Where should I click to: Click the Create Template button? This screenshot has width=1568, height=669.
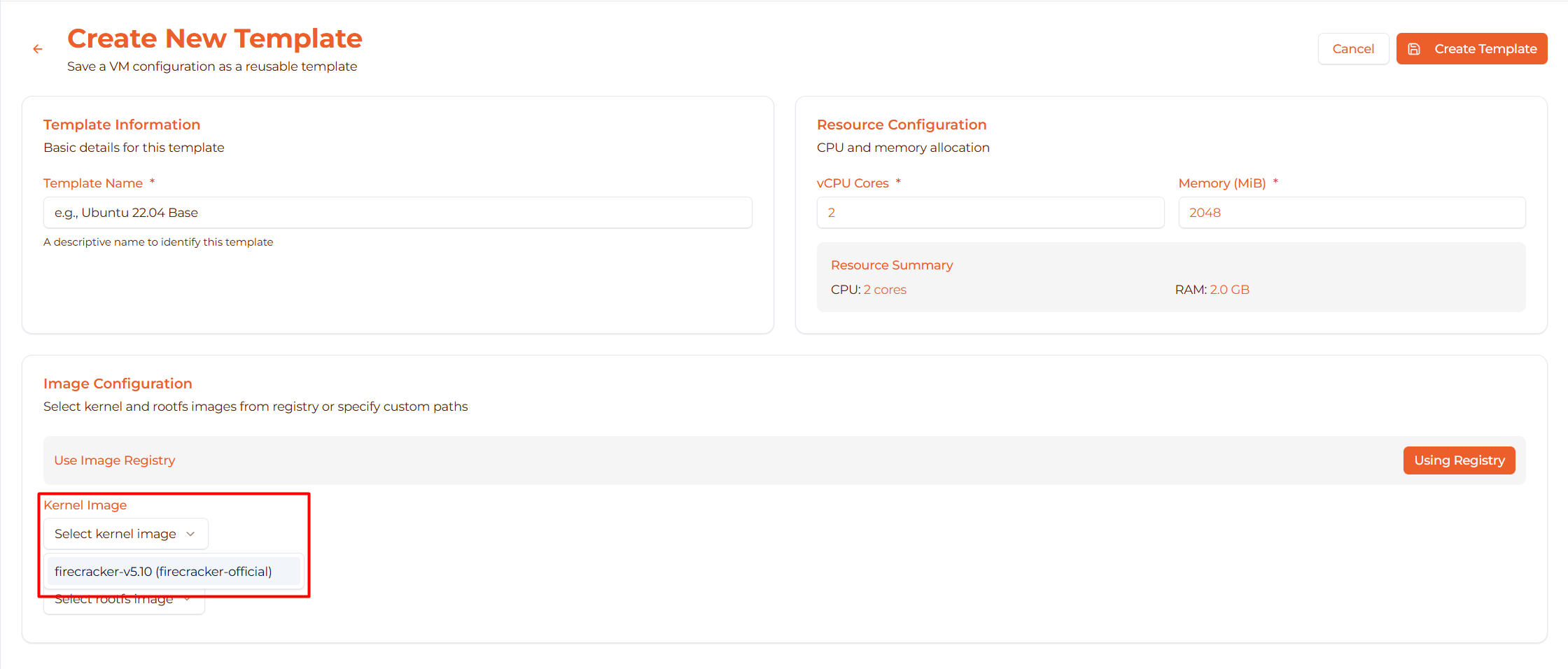tap(1471, 49)
